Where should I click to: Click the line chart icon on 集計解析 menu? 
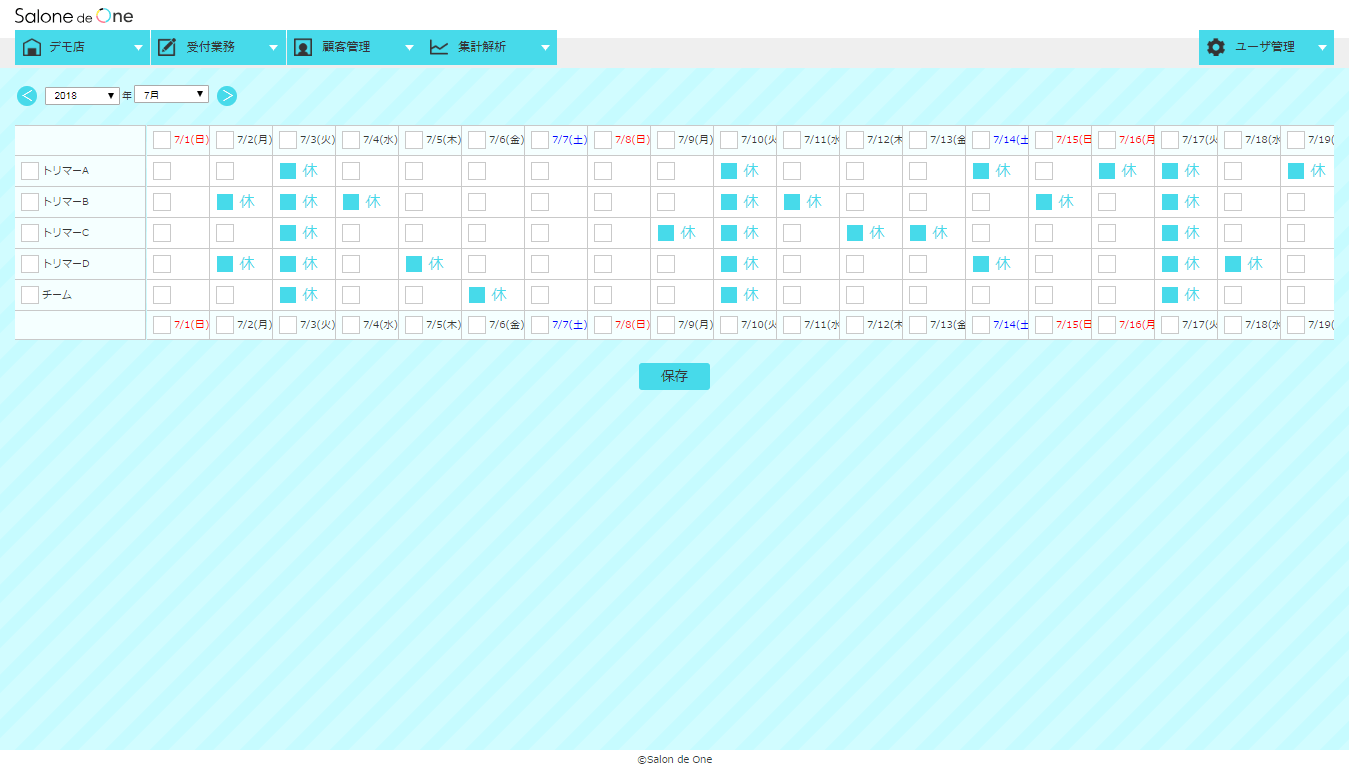point(438,47)
